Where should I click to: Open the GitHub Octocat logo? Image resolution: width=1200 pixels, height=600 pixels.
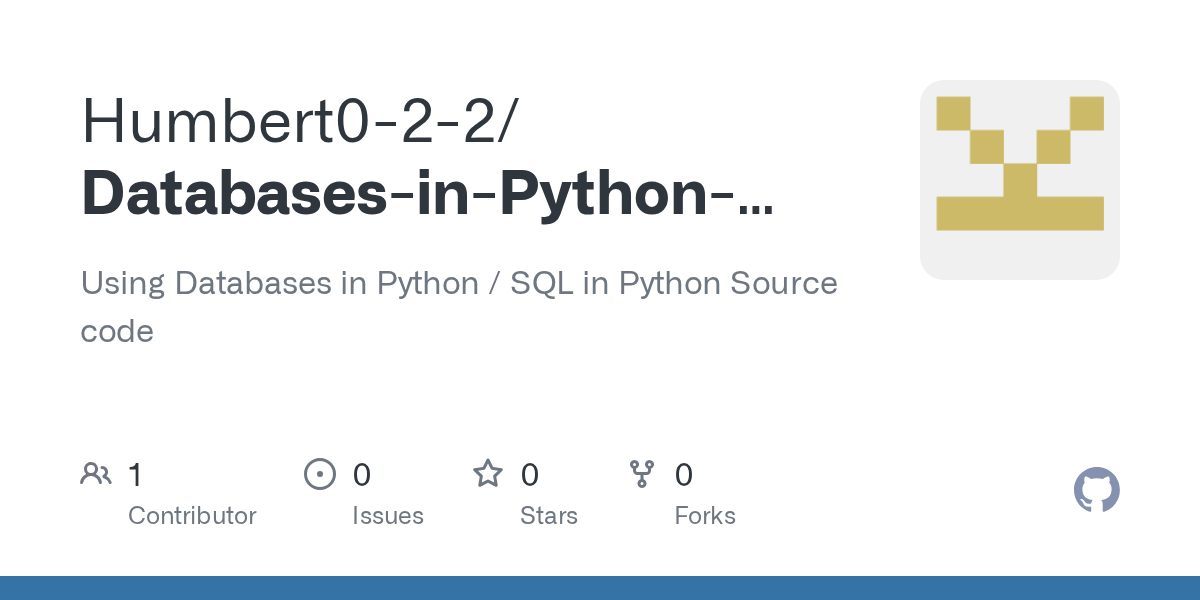click(1097, 490)
